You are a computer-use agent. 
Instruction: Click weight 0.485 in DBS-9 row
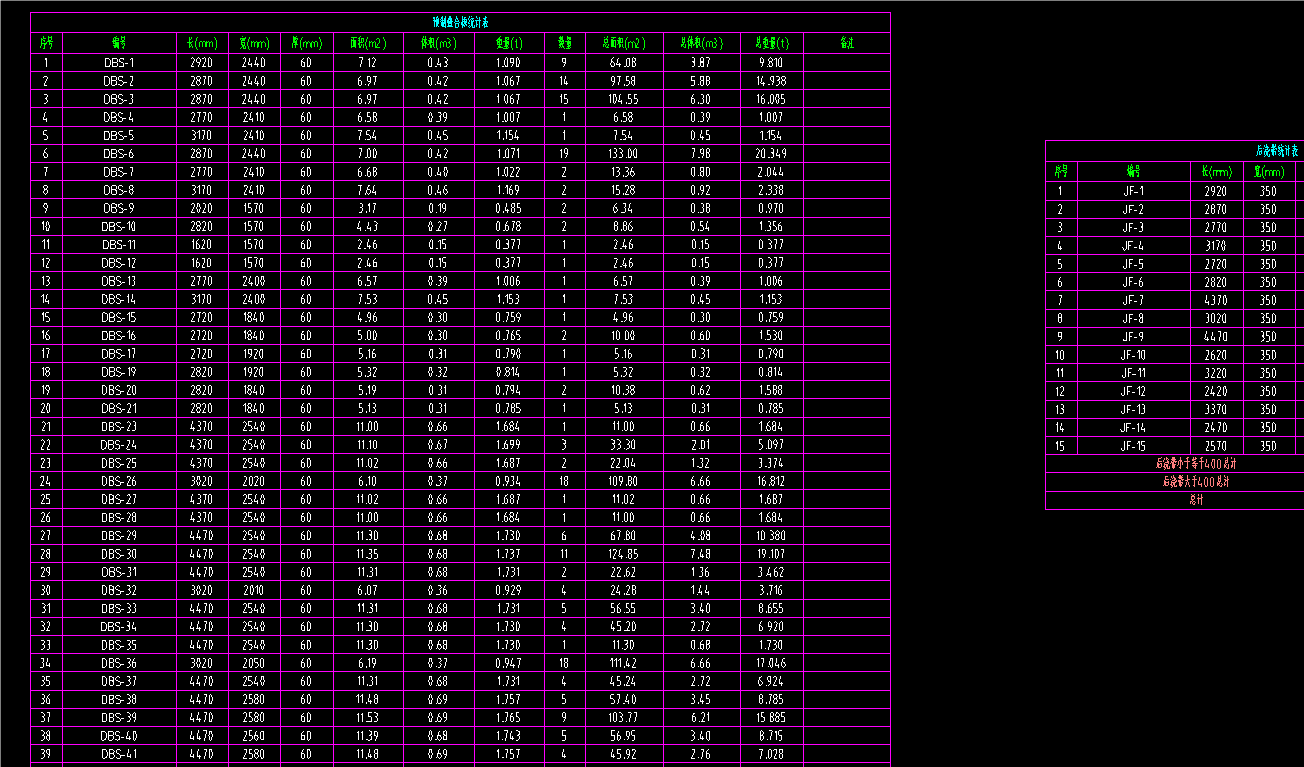point(508,208)
